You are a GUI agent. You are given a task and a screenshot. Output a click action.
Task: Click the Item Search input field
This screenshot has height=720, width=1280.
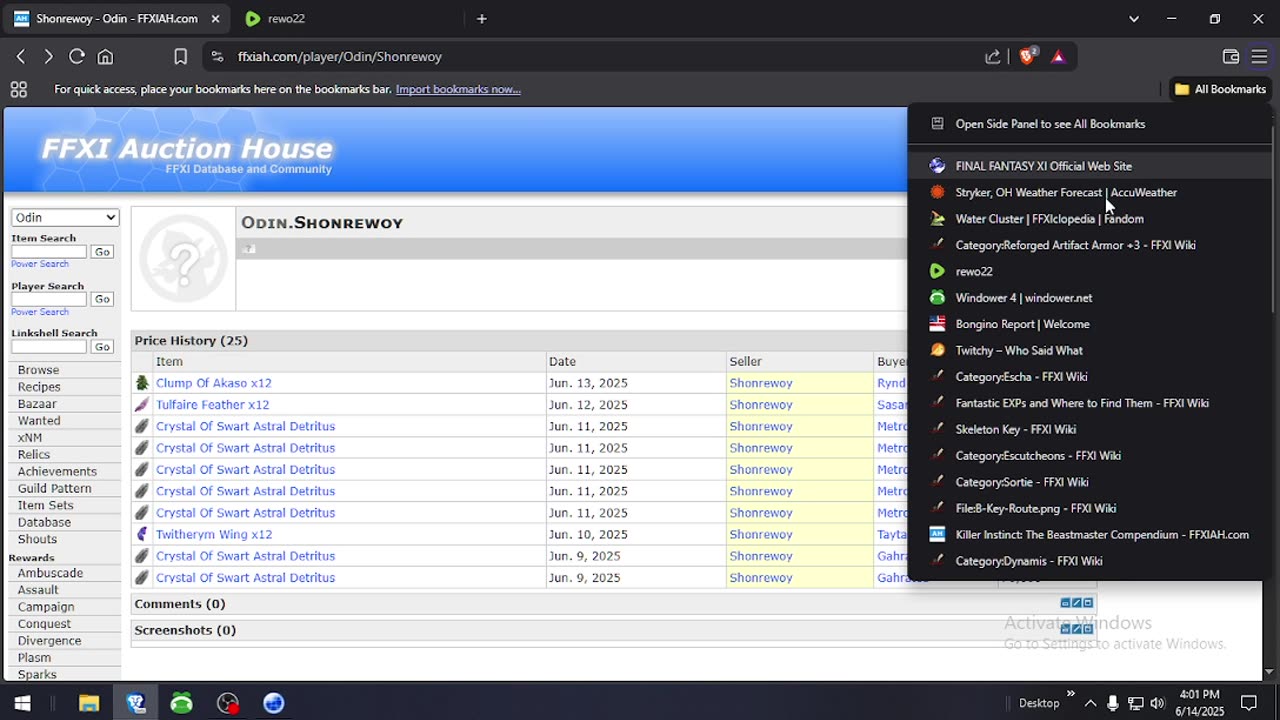point(49,252)
